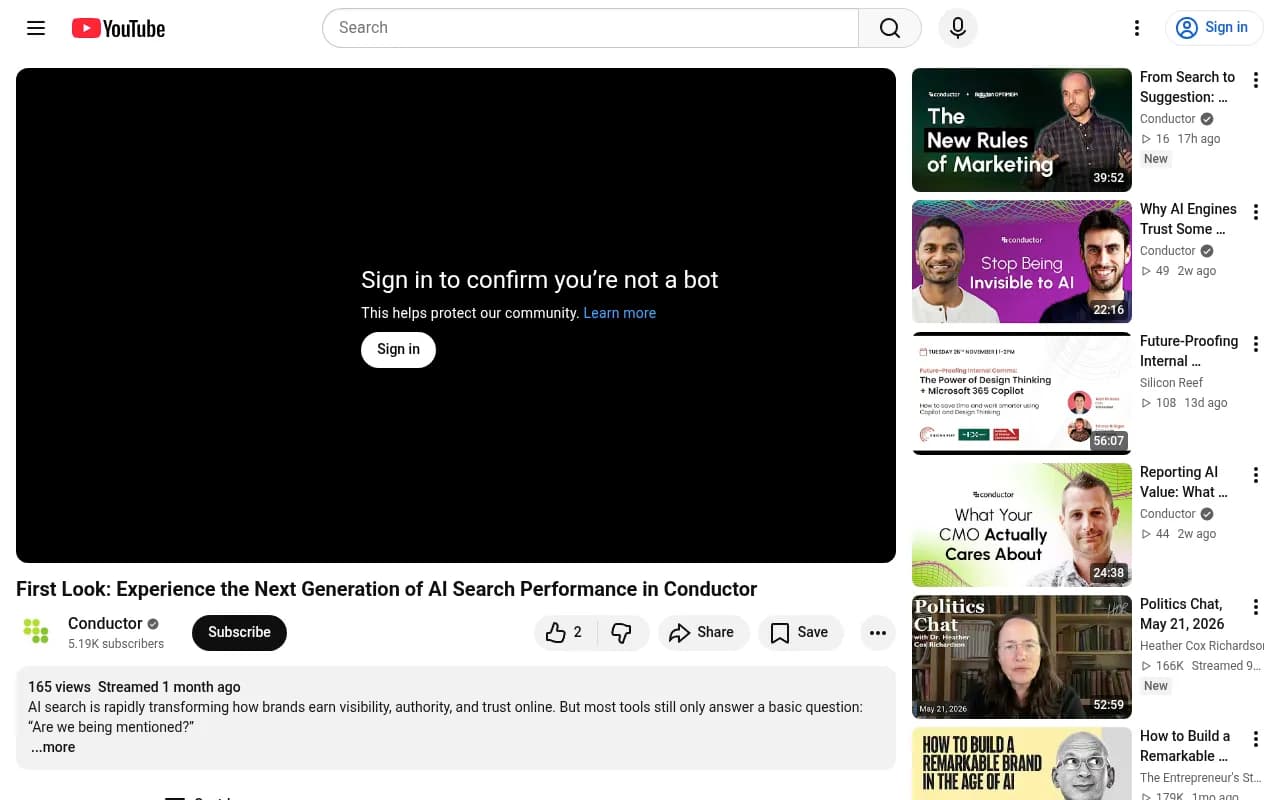Click Heather Cox Richardson channel name
This screenshot has width=1280, height=800.
[x=1202, y=646]
